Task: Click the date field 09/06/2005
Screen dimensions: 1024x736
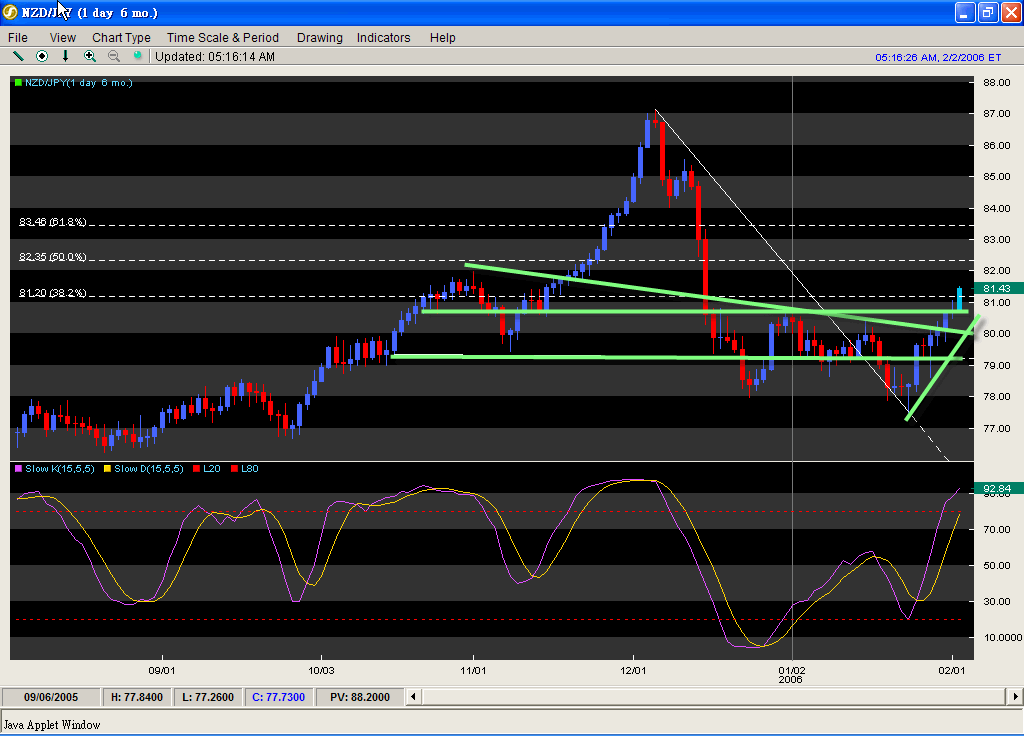Action: 51,697
